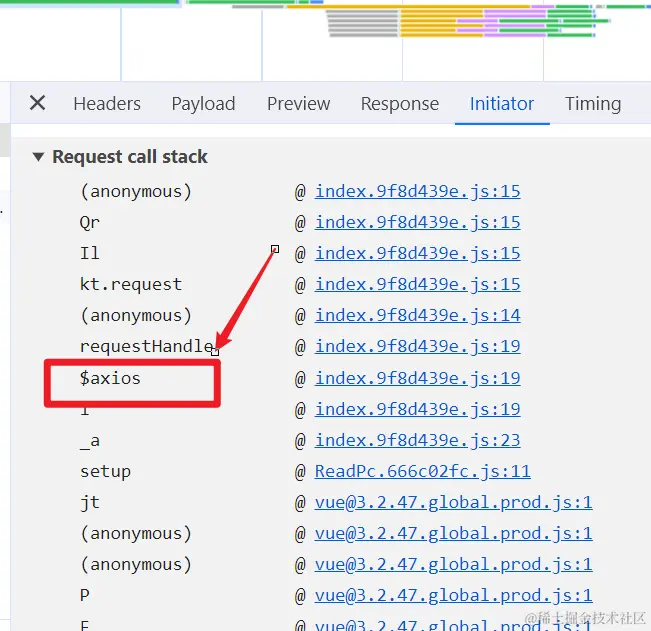Viewport: 651px width, 631px height.
Task: Open source link for requestHandle row
Action: [418, 347]
